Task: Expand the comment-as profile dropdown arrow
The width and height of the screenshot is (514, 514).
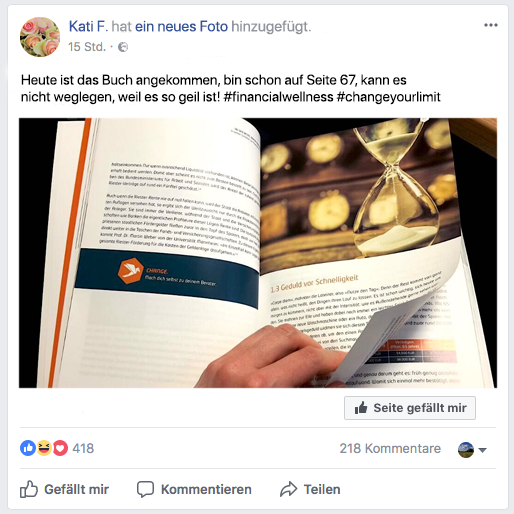Action: pyautogui.click(x=482, y=450)
